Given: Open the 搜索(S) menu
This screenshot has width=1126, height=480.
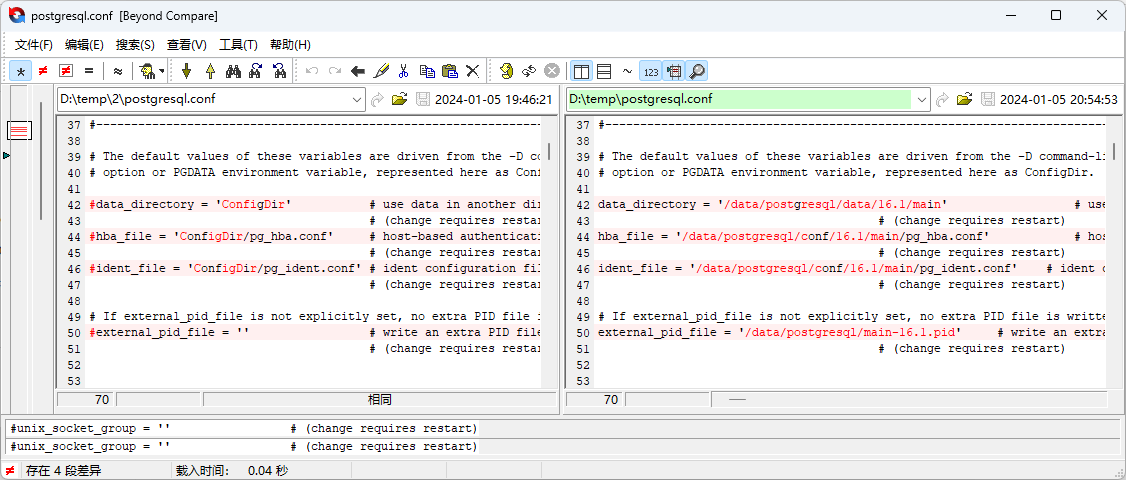Looking at the screenshot, I should (x=135, y=45).
